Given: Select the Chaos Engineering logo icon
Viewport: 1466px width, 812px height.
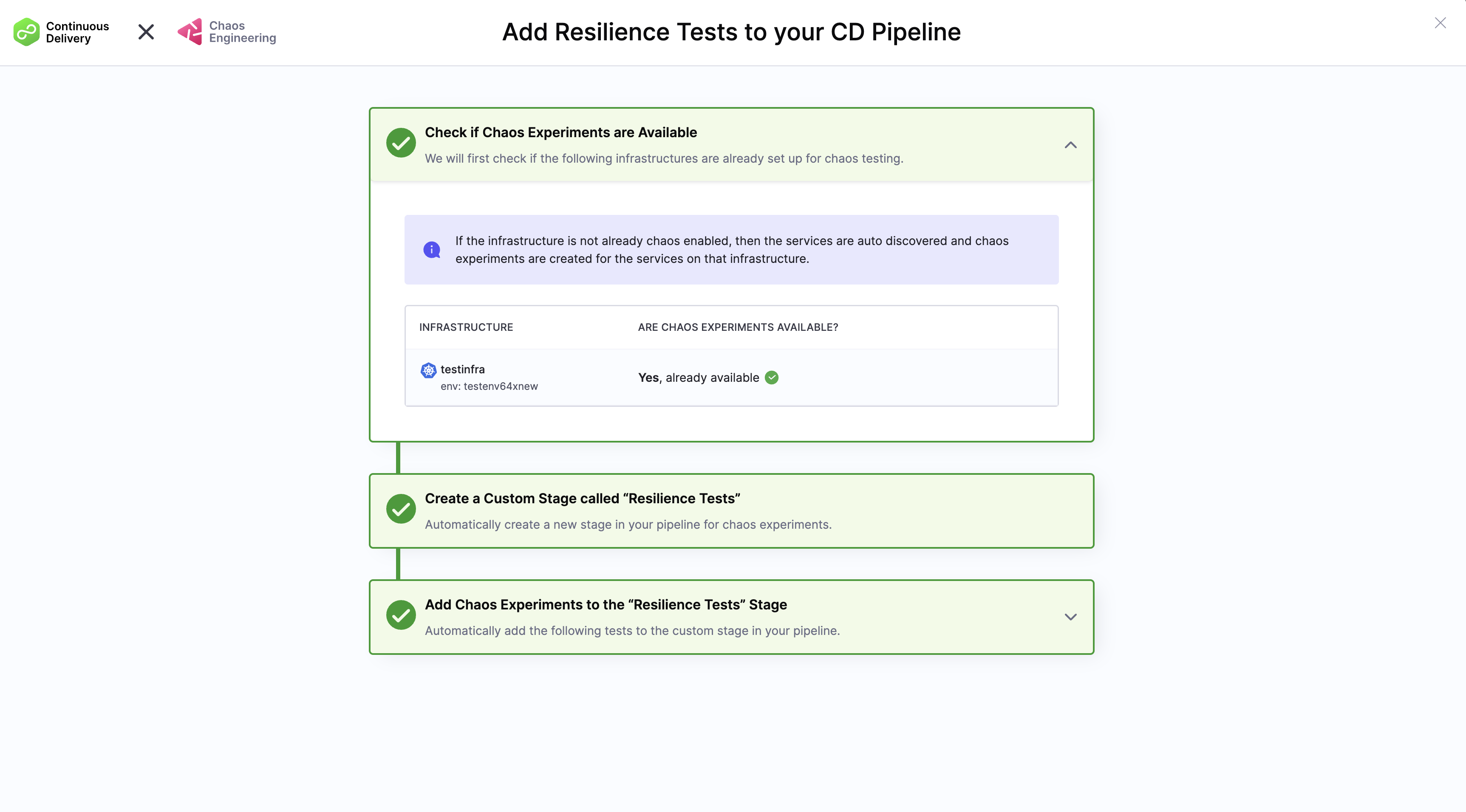Looking at the screenshot, I should click(x=190, y=32).
